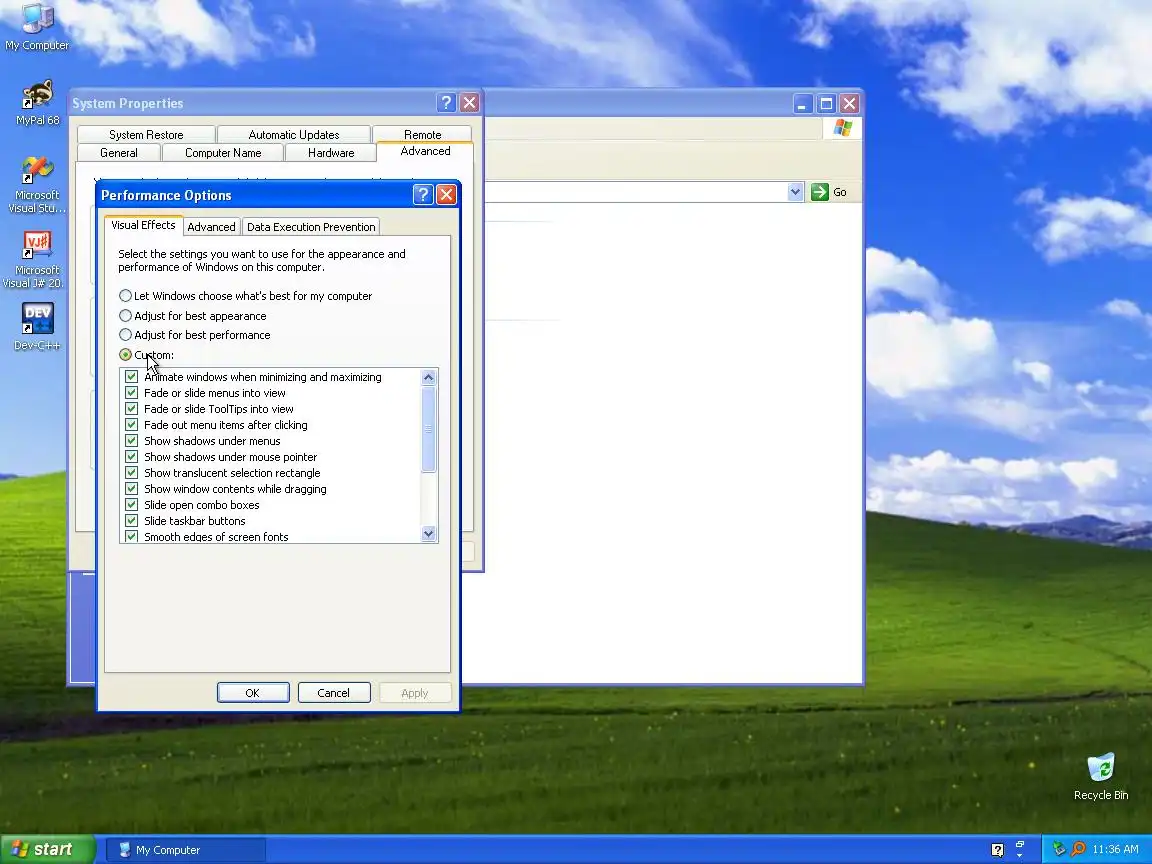1152x864 pixels.
Task: Click the network tray icon
Action: click(x=1059, y=849)
